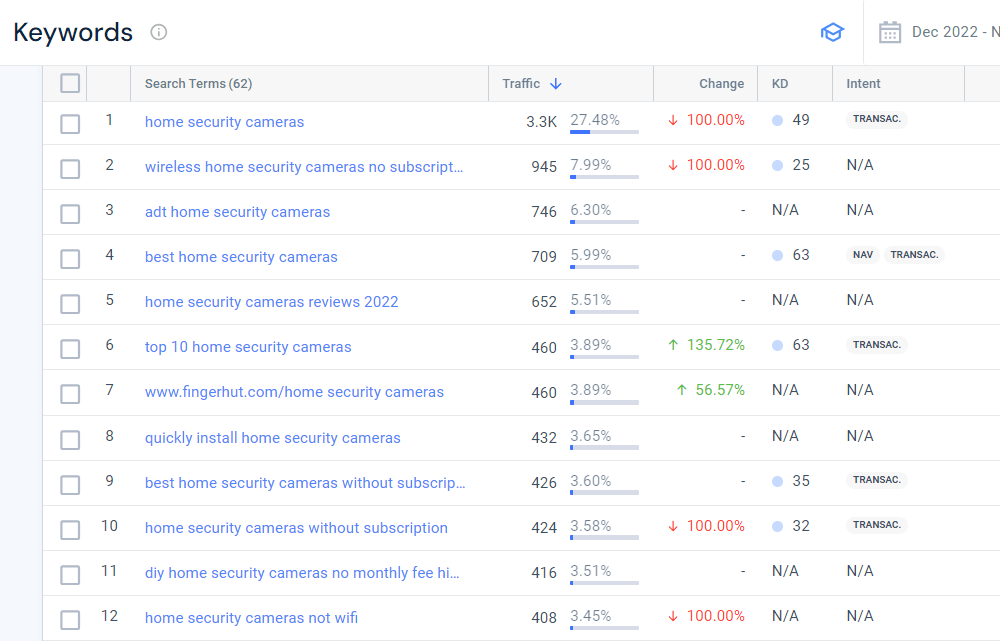Toggle the select-all checkbox in header
This screenshot has width=1000, height=641.
point(70,83)
